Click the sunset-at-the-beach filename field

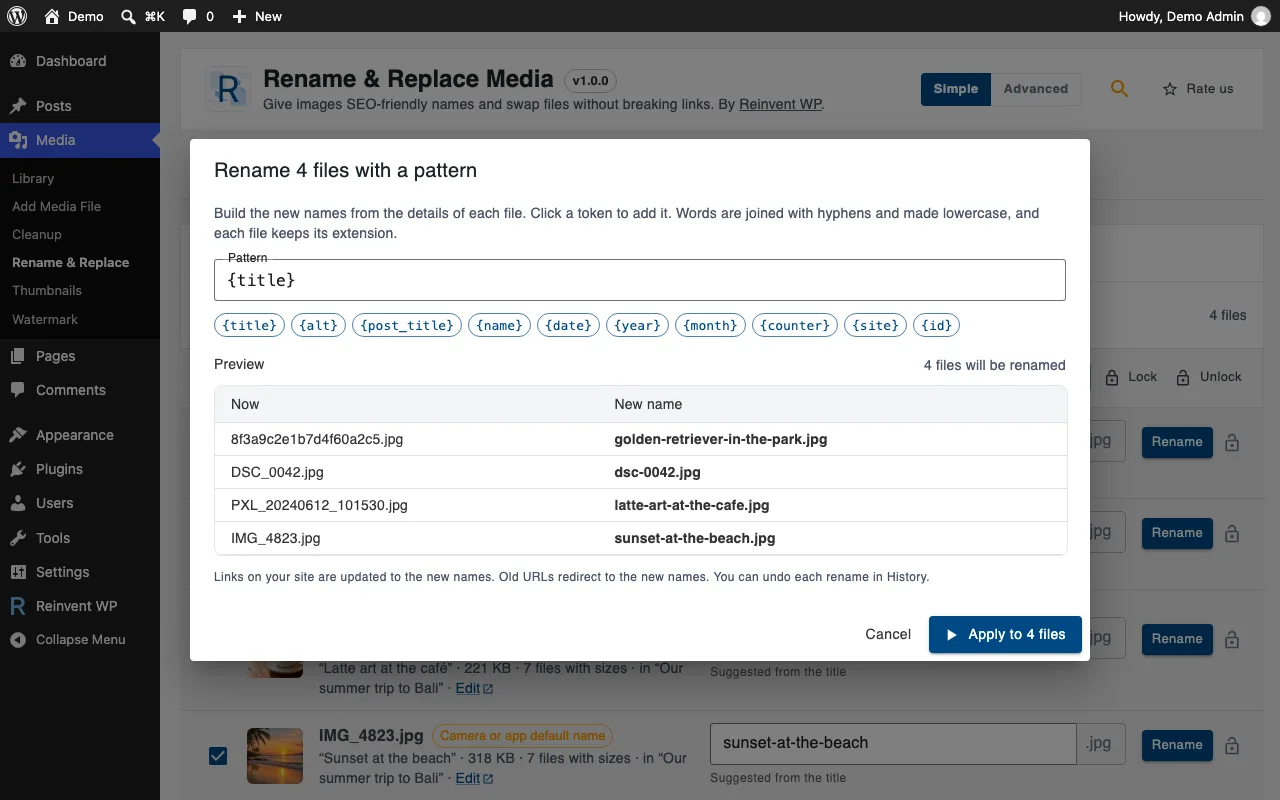click(x=893, y=743)
